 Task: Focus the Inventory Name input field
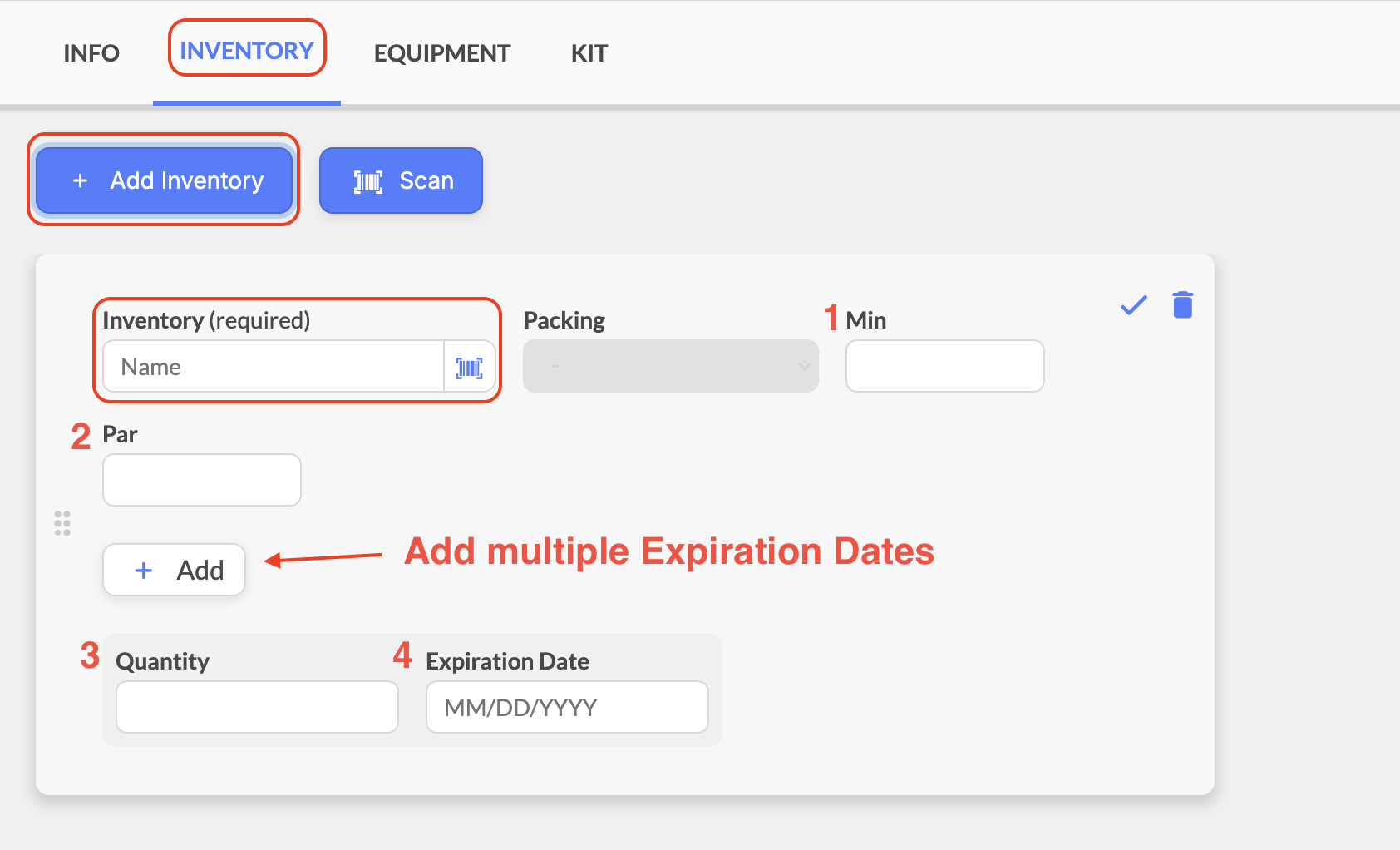tap(274, 366)
